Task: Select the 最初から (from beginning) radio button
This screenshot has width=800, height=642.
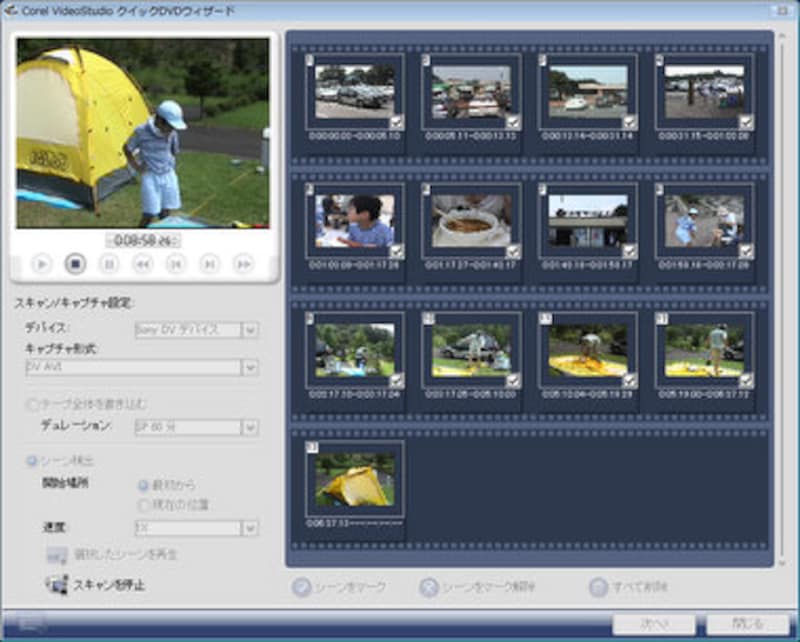Action: (145, 485)
